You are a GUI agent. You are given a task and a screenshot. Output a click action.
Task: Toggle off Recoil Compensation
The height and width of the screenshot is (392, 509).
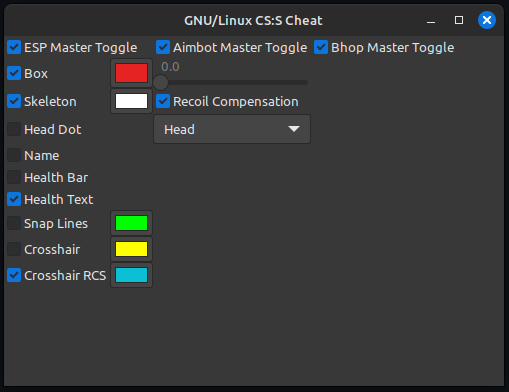click(163, 101)
